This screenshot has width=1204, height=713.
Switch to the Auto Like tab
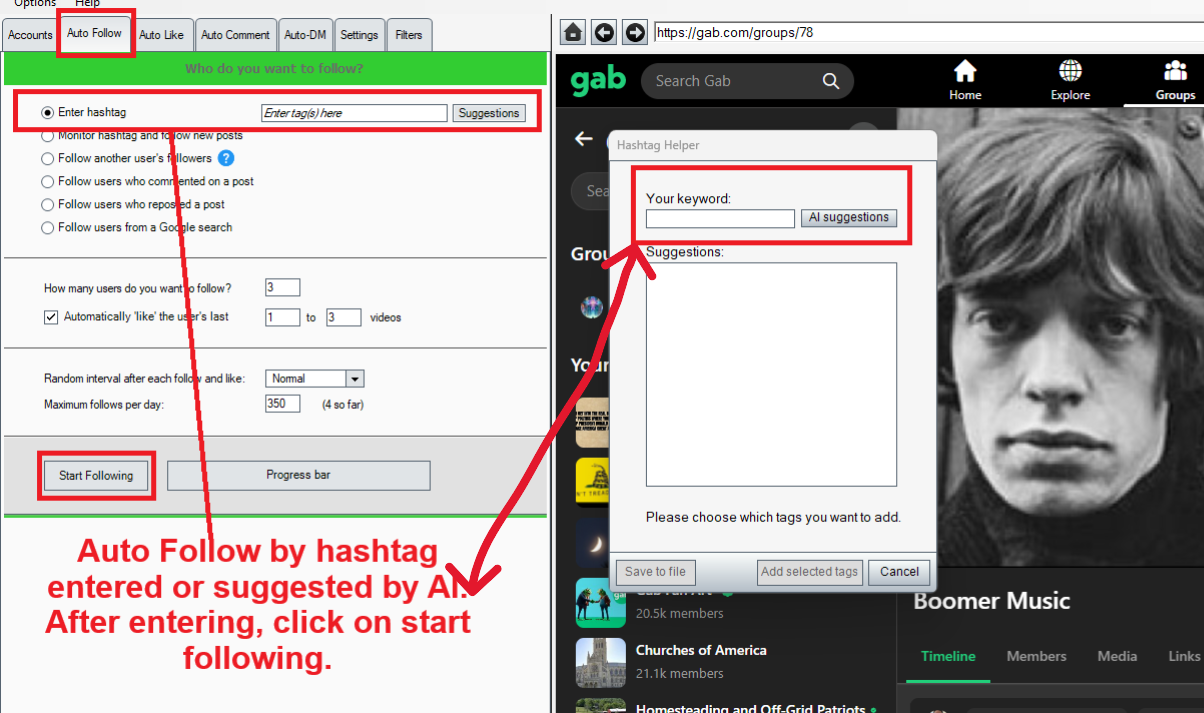[x=161, y=35]
